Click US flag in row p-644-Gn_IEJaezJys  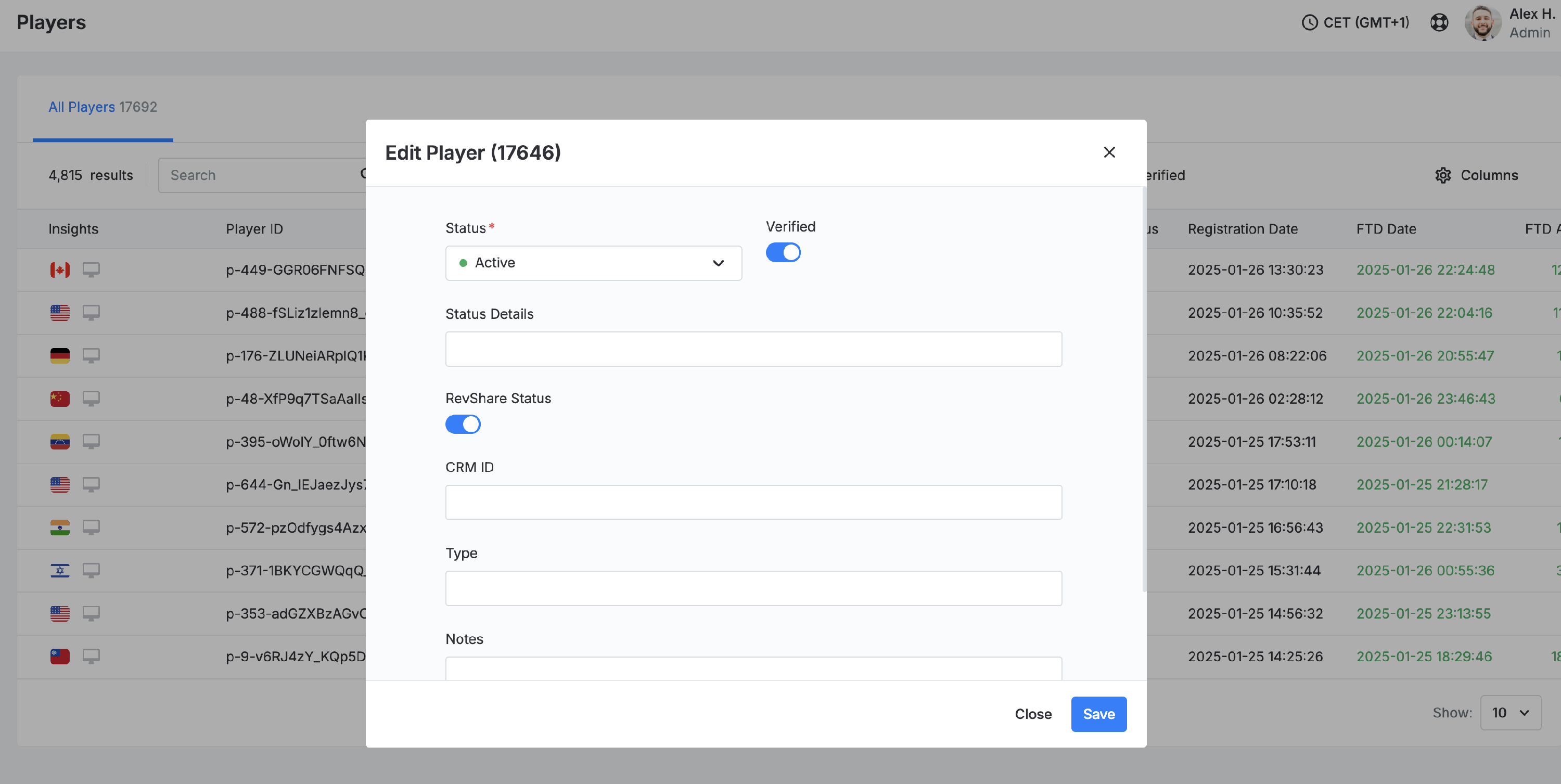tap(59, 485)
